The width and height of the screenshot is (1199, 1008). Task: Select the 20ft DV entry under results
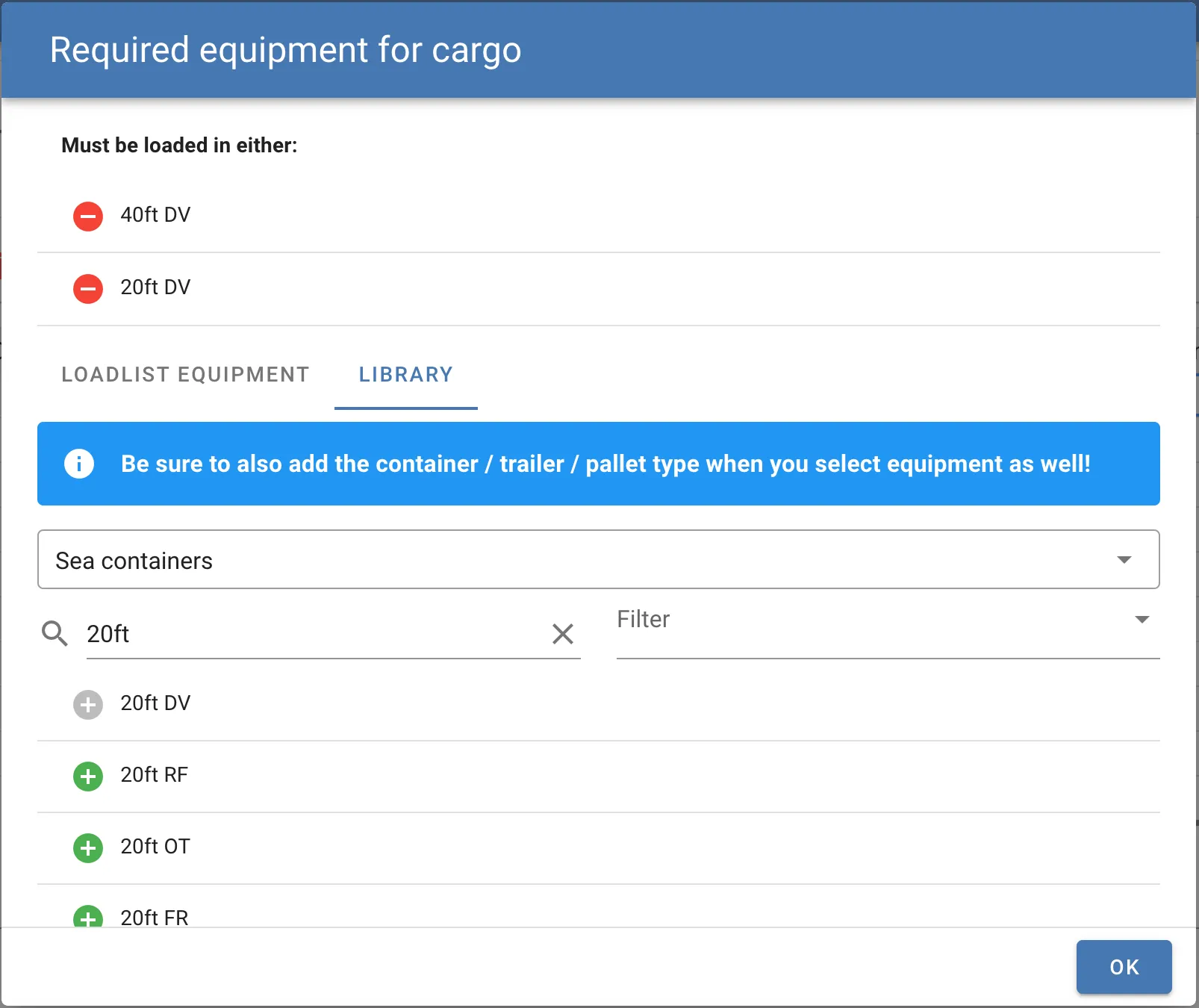(x=155, y=703)
